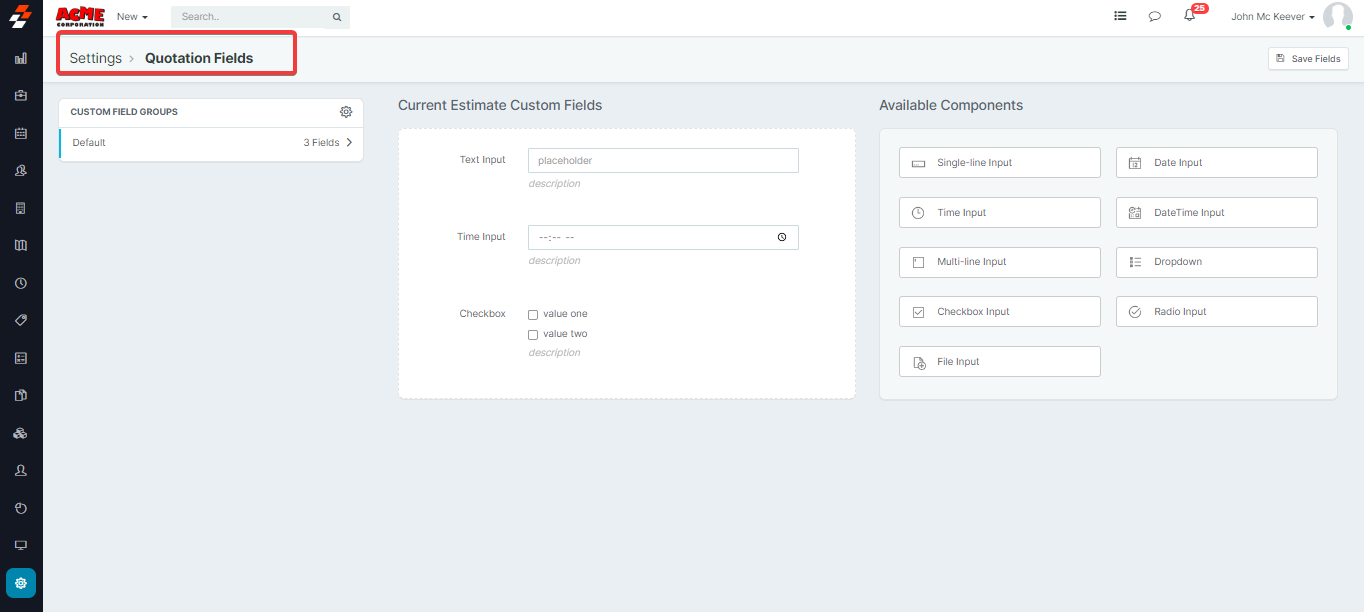Open notifications bell with 25 badge
This screenshot has width=1364, height=612.
1189,16
